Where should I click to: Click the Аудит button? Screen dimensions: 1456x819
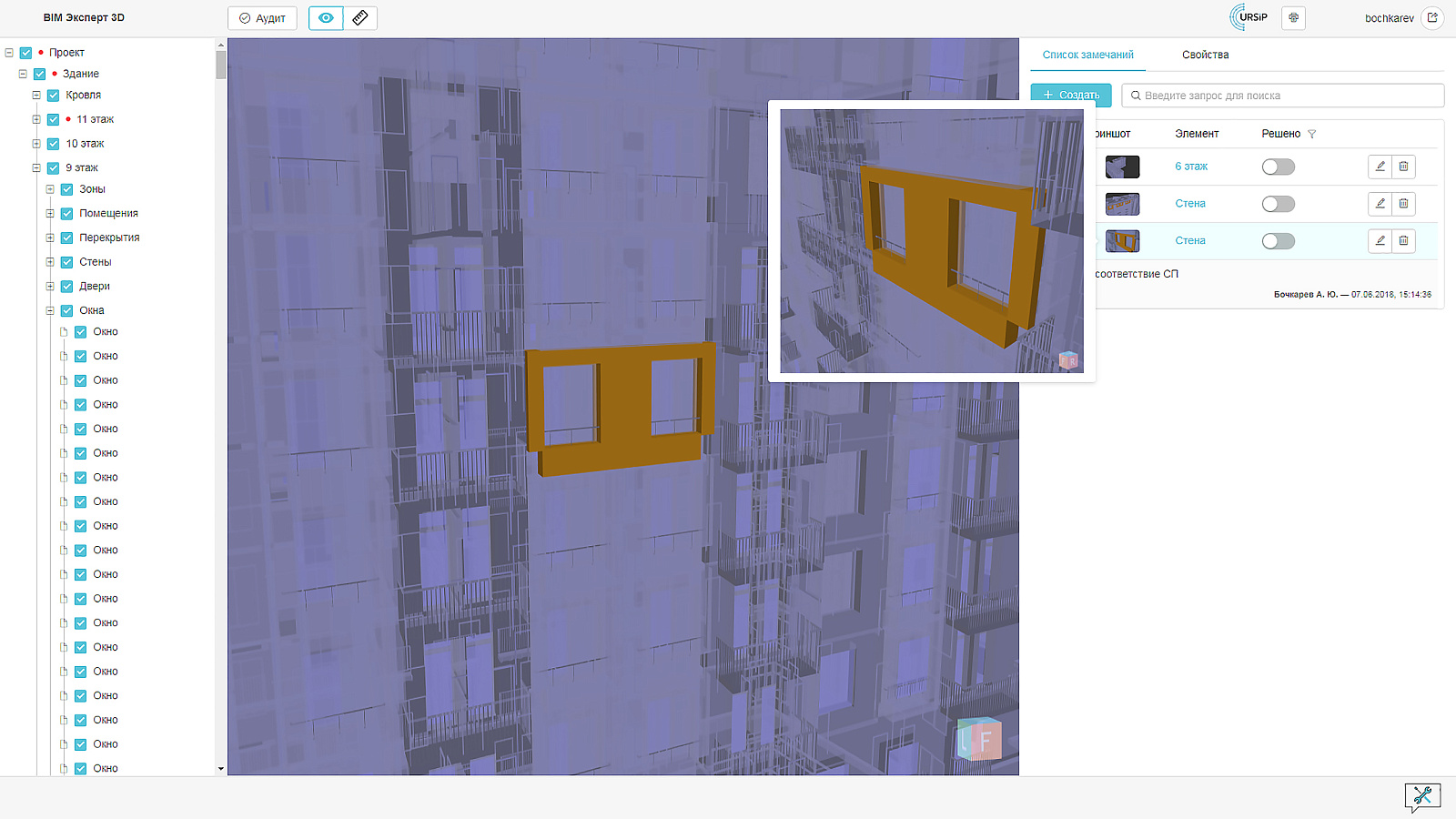(262, 18)
